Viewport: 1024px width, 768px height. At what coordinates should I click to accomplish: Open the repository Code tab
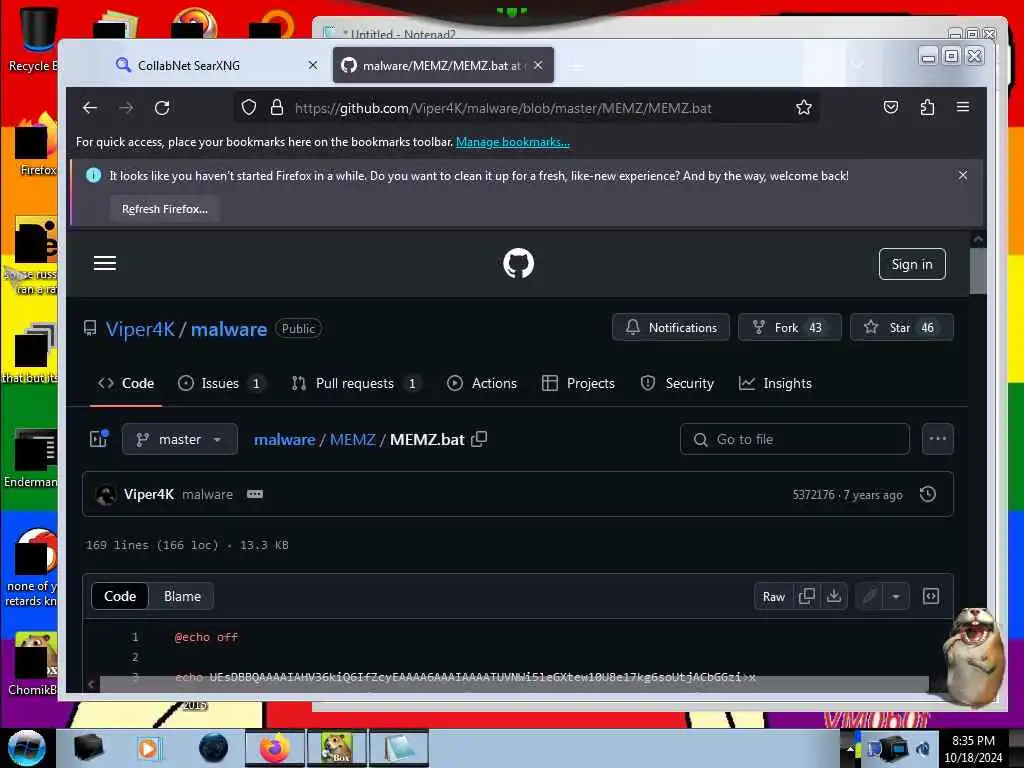point(126,383)
